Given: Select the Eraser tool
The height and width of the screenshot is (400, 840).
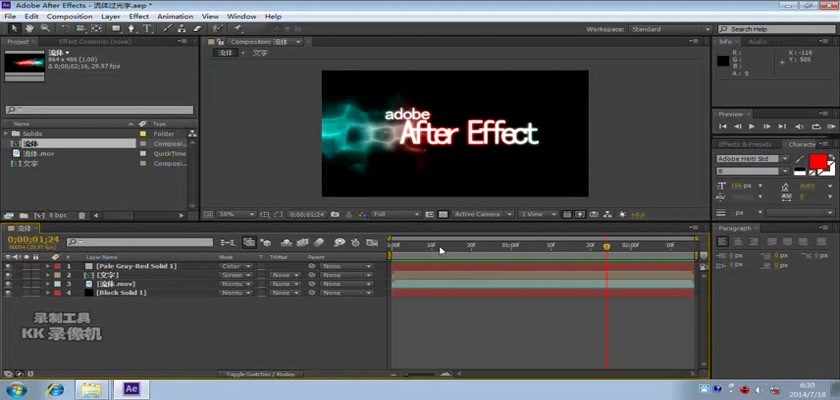Looking at the screenshot, I should 197,29.
